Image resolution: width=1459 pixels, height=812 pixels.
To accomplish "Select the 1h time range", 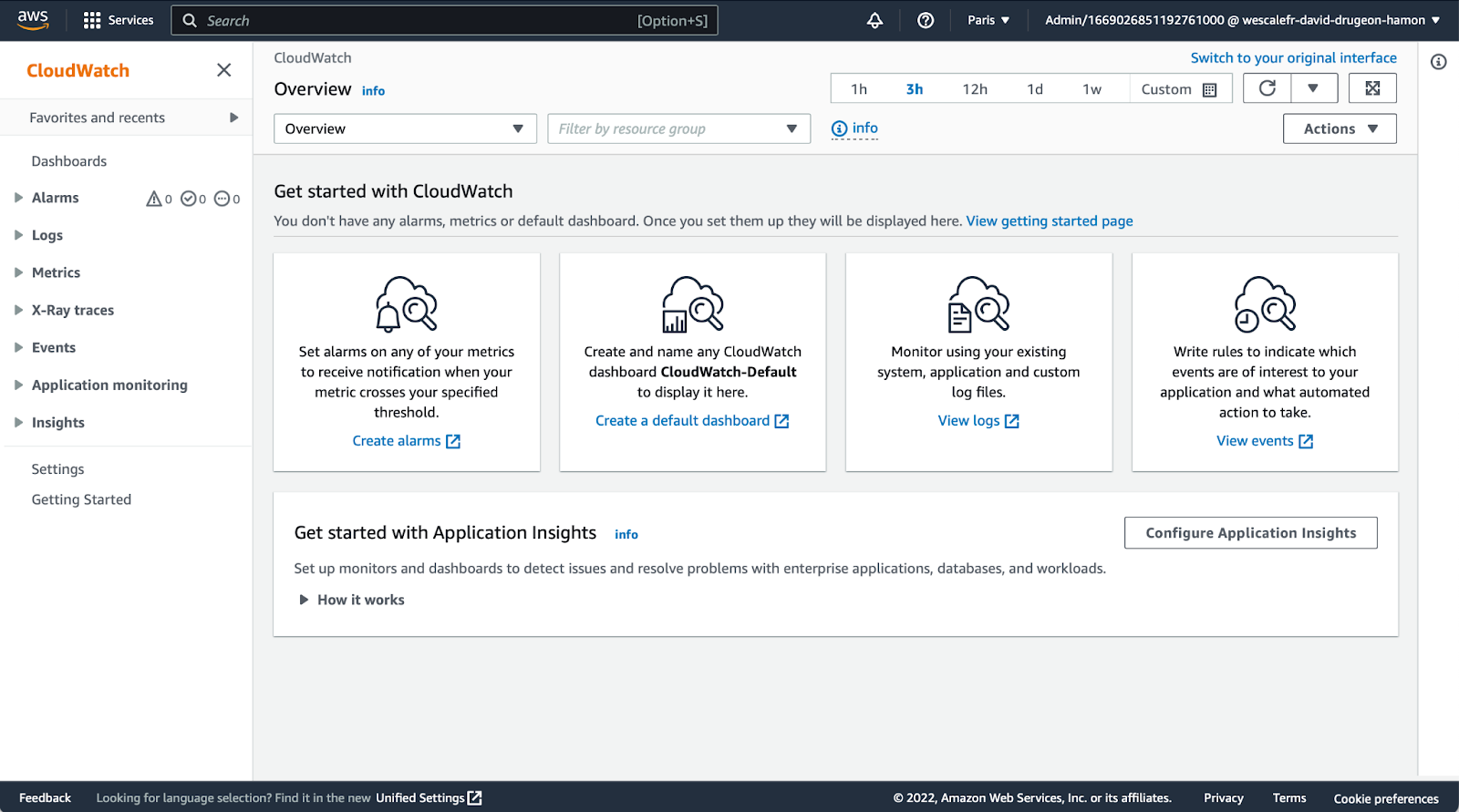I will coord(859,89).
